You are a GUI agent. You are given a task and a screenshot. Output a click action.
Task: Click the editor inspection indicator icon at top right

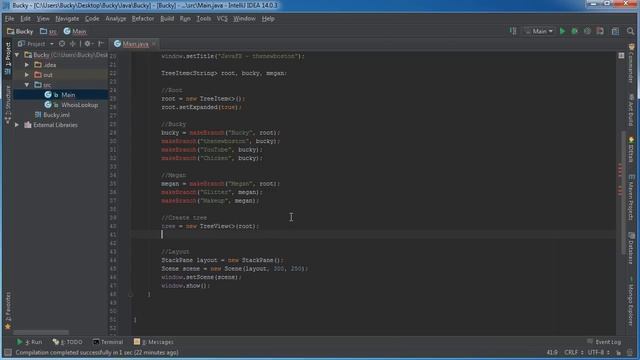[x=621, y=56]
